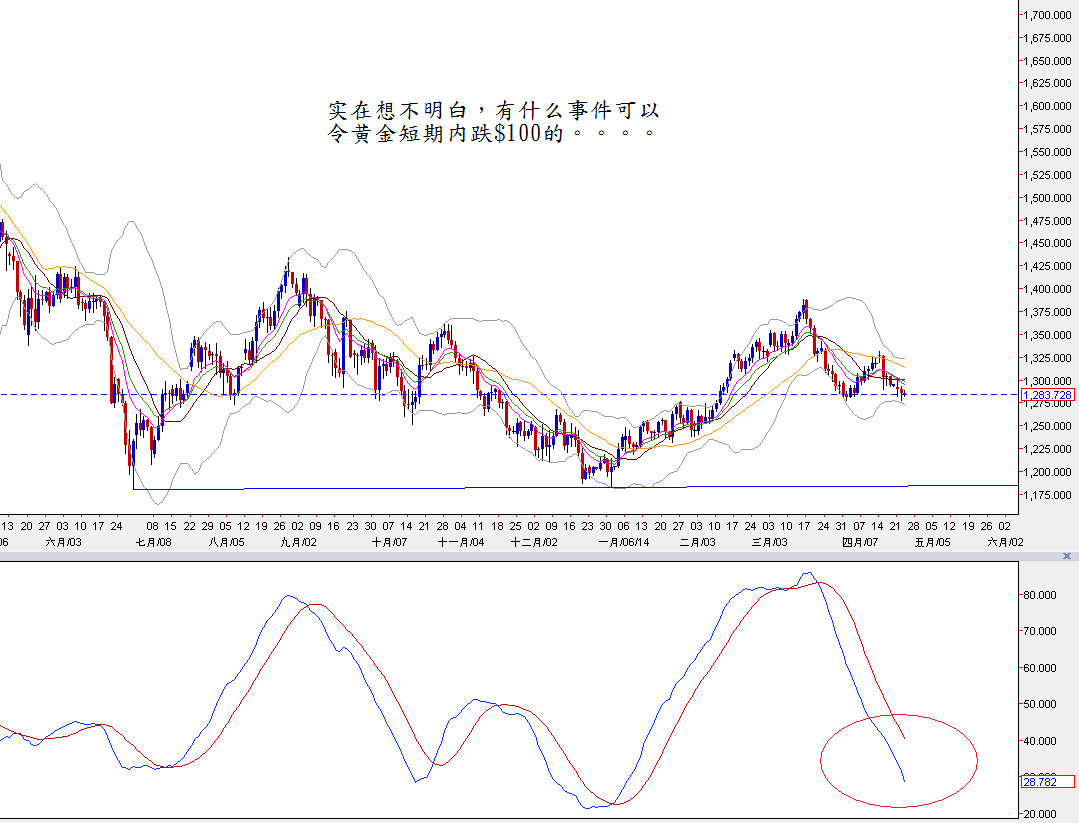Click the 八月/05 date label

(x=226, y=542)
